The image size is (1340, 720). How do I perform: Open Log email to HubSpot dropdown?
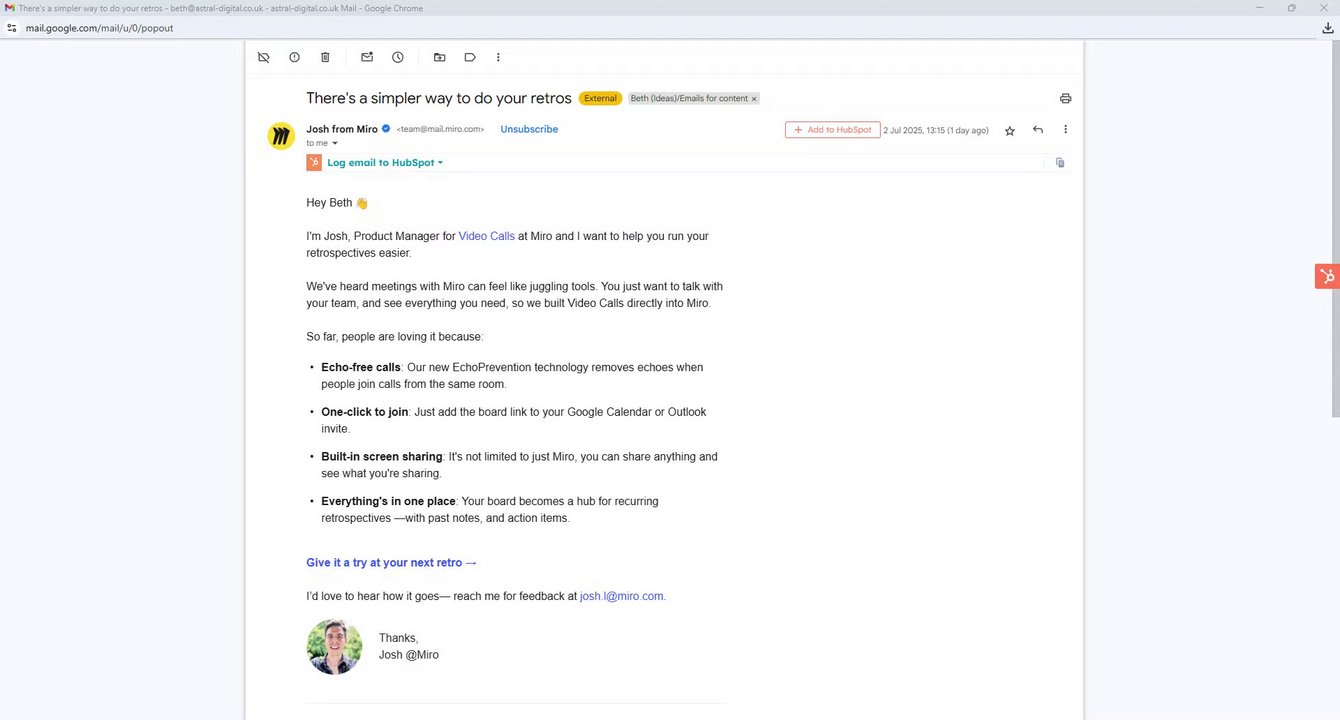tap(385, 162)
